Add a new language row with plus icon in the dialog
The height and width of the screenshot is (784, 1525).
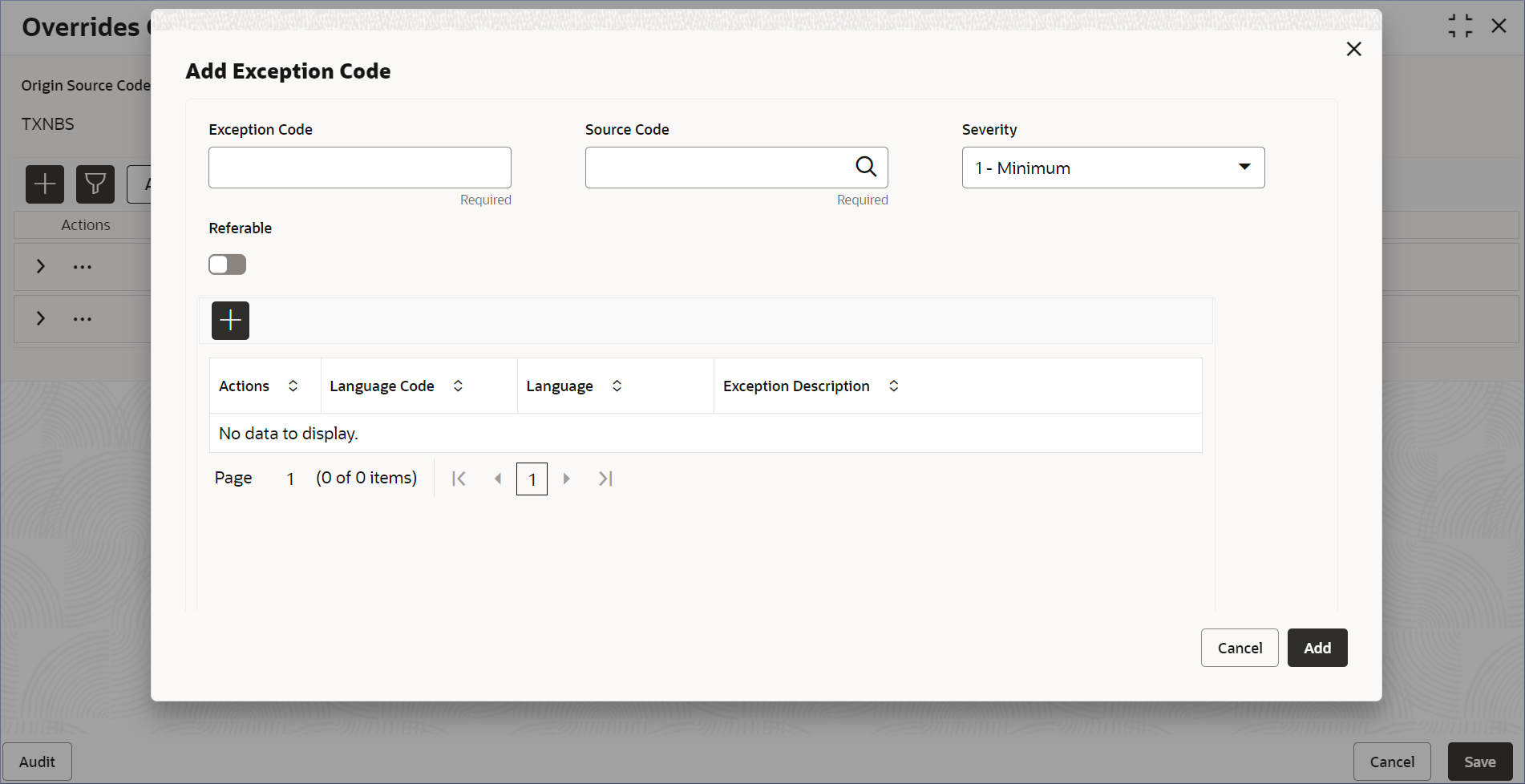click(x=230, y=321)
